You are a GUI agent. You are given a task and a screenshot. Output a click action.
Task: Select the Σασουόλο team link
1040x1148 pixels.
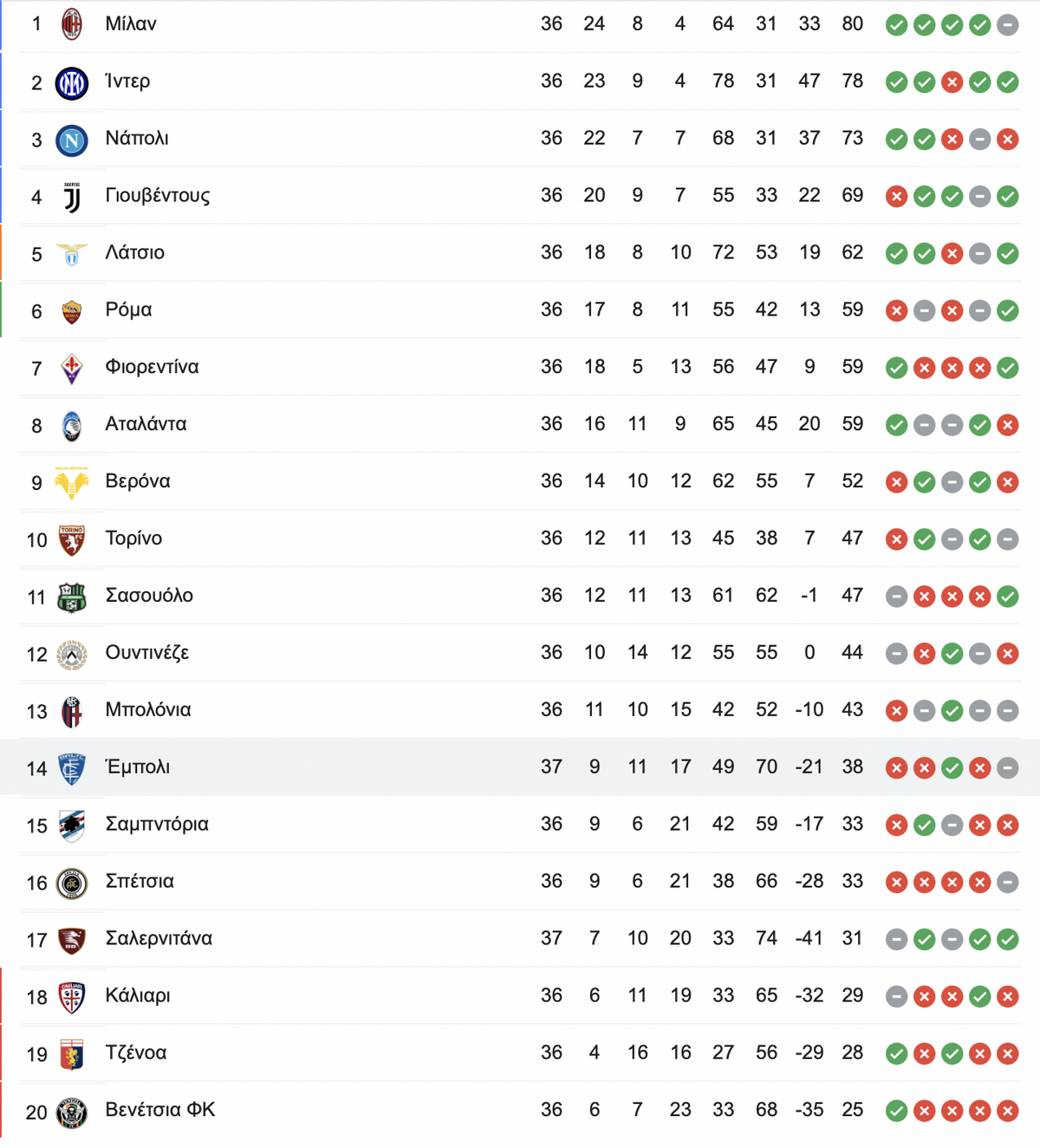149,596
